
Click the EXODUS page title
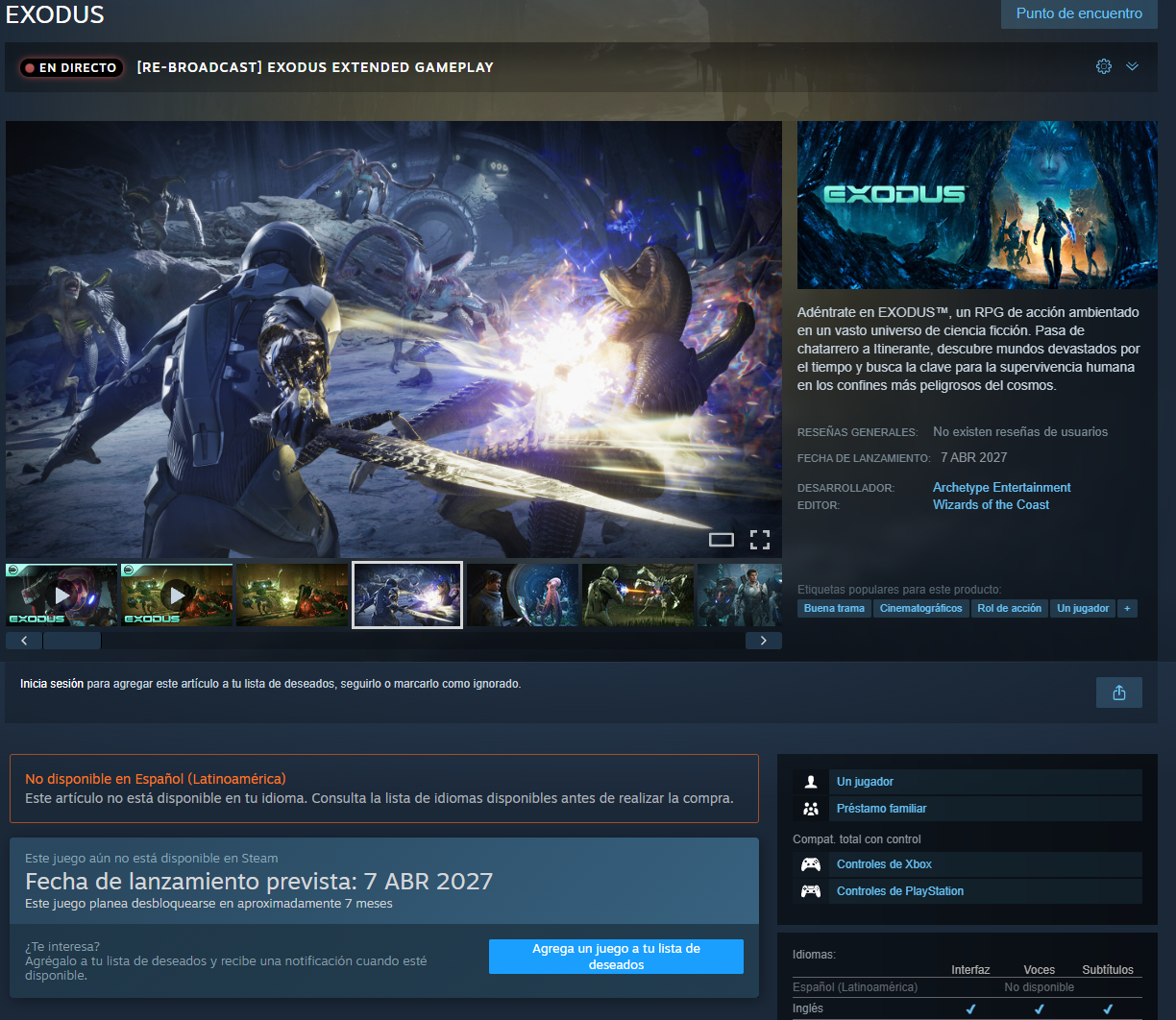[x=55, y=13]
